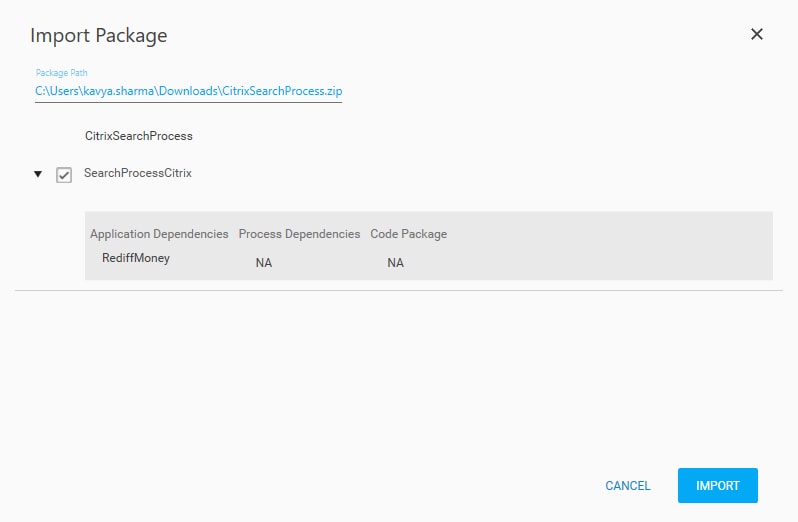Collapse the SearchProcessCitrix dependencies arrow
The image size is (798, 522).
38,174
